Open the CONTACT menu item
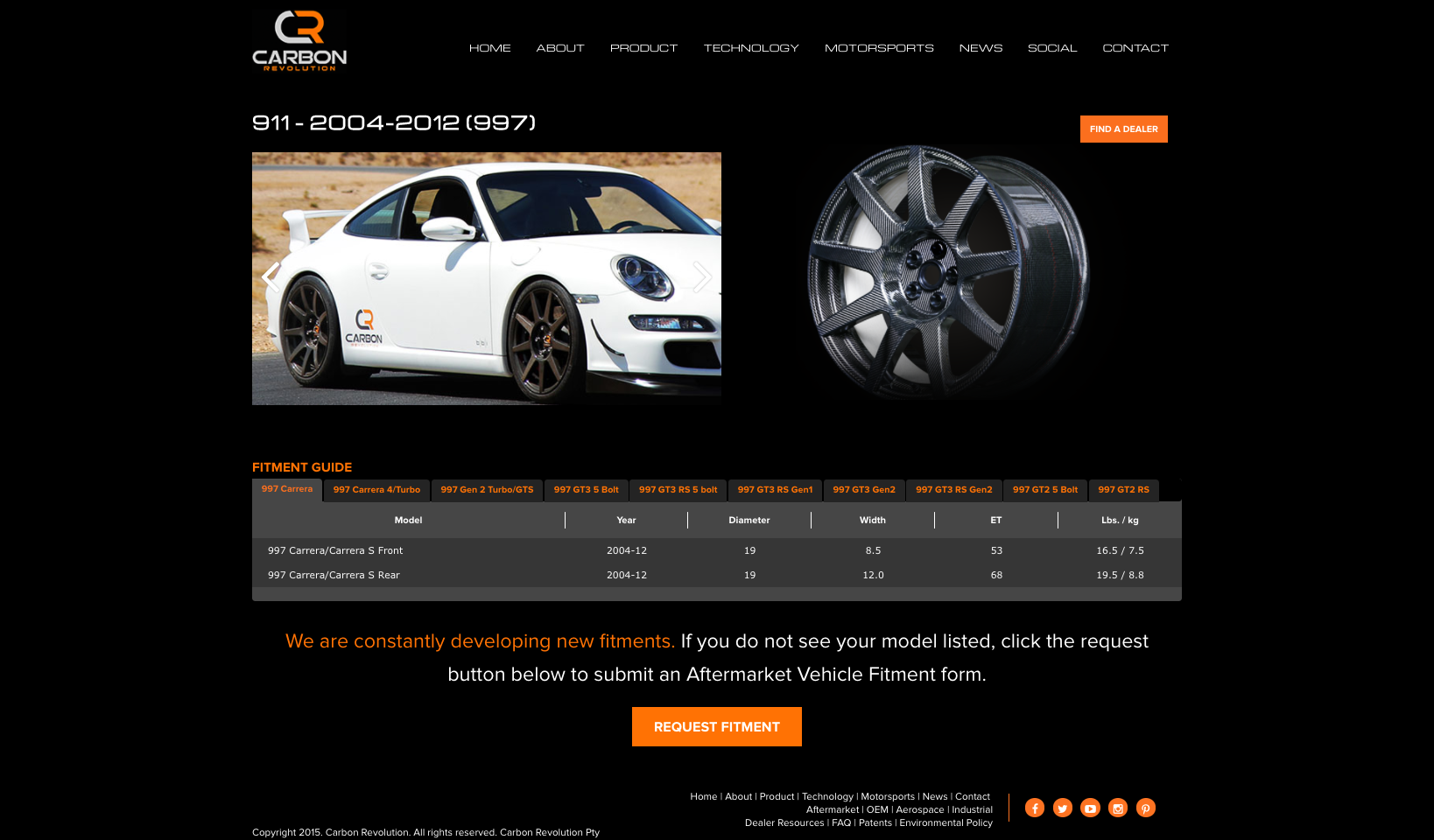Screen dimensions: 1434x840 point(1135,48)
